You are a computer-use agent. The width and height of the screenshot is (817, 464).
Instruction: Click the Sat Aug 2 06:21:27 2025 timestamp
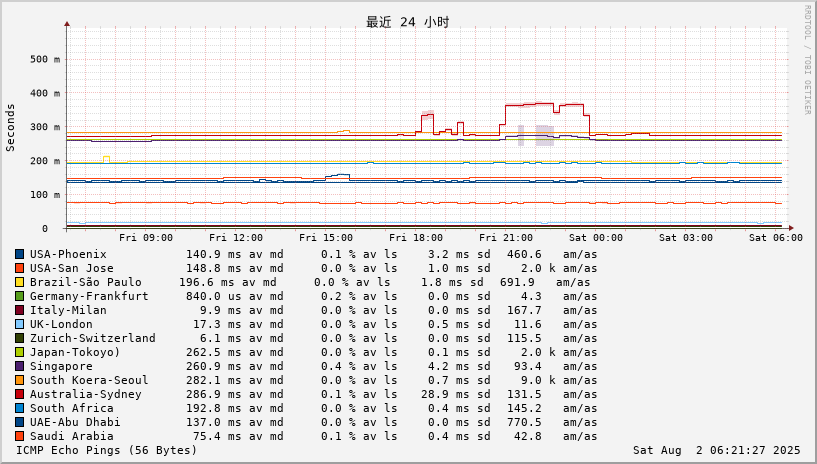point(716,450)
